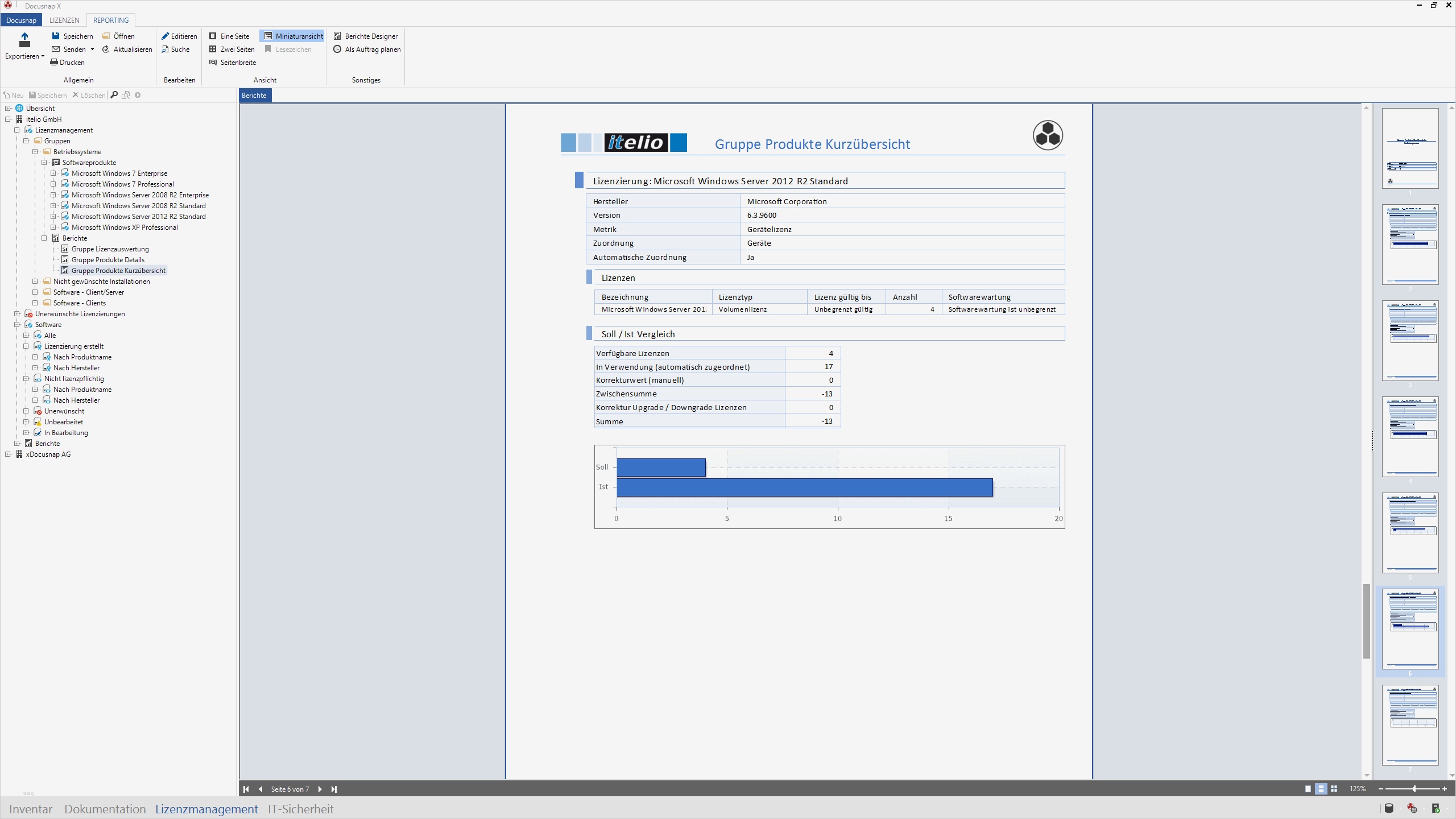1456x819 pixels.
Task: Toggle the Miniaturansicht thumbnail view
Action: pos(292,36)
